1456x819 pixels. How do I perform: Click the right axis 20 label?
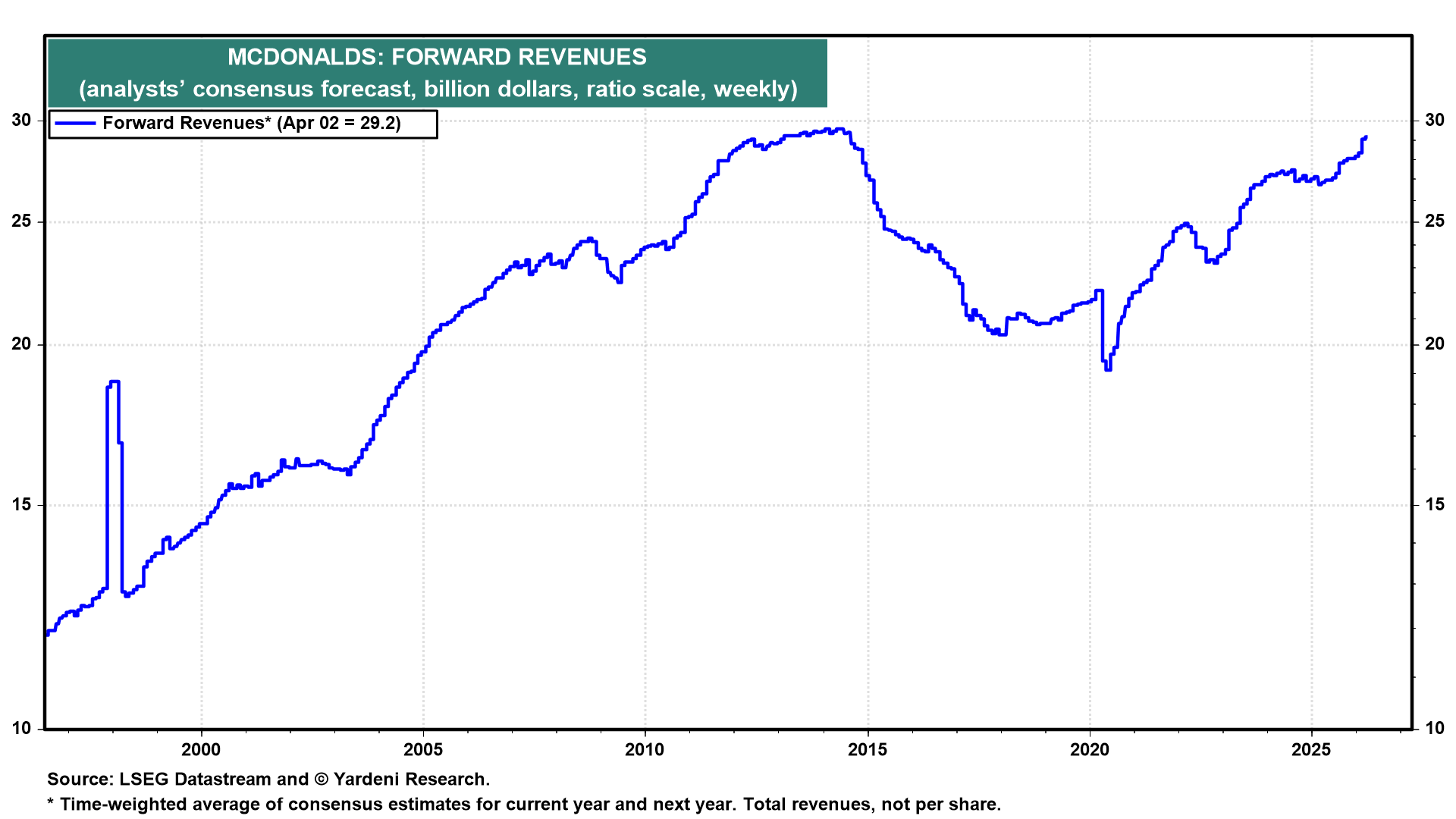[x=1435, y=344]
